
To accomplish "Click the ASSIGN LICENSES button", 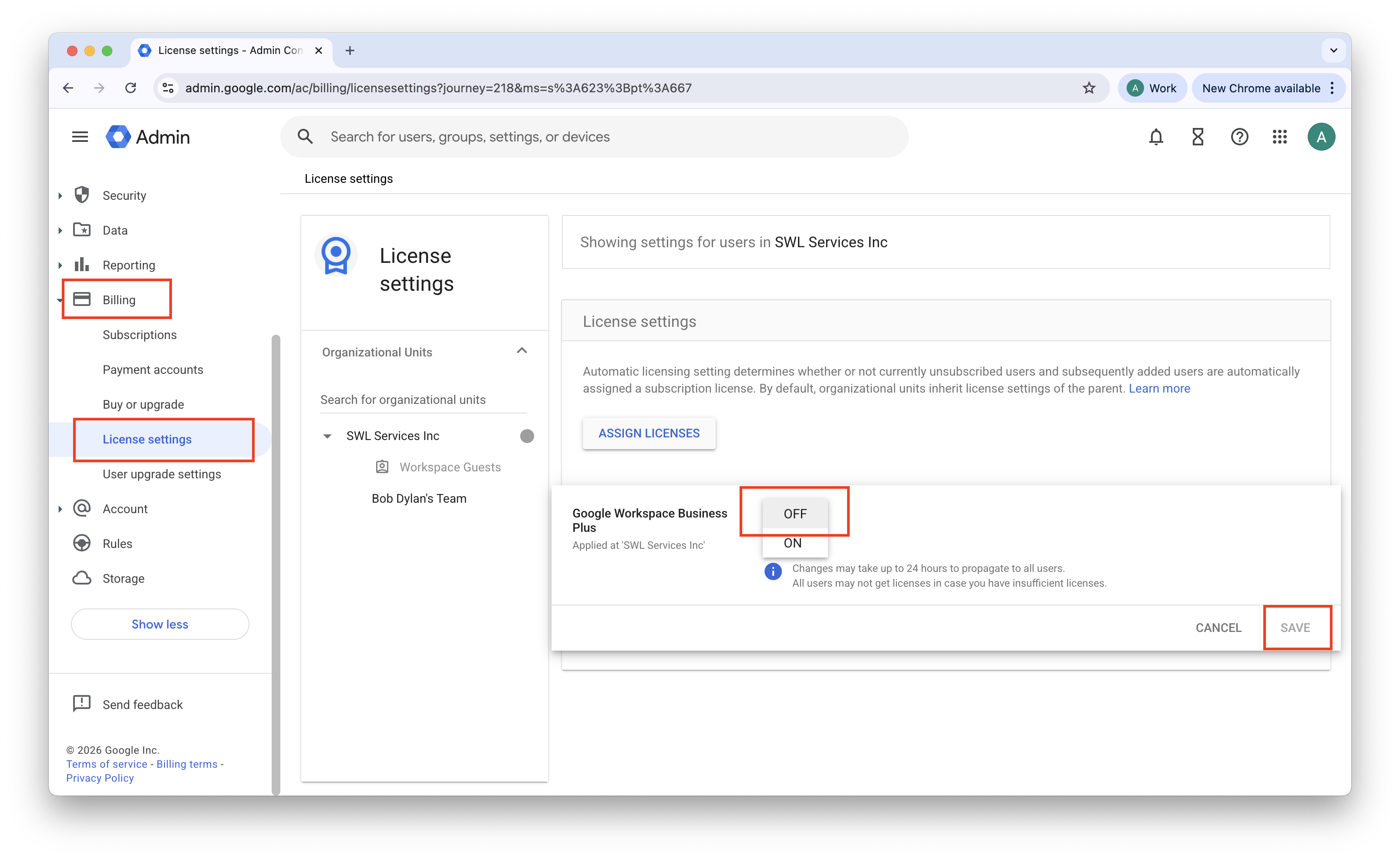I will click(x=649, y=433).
